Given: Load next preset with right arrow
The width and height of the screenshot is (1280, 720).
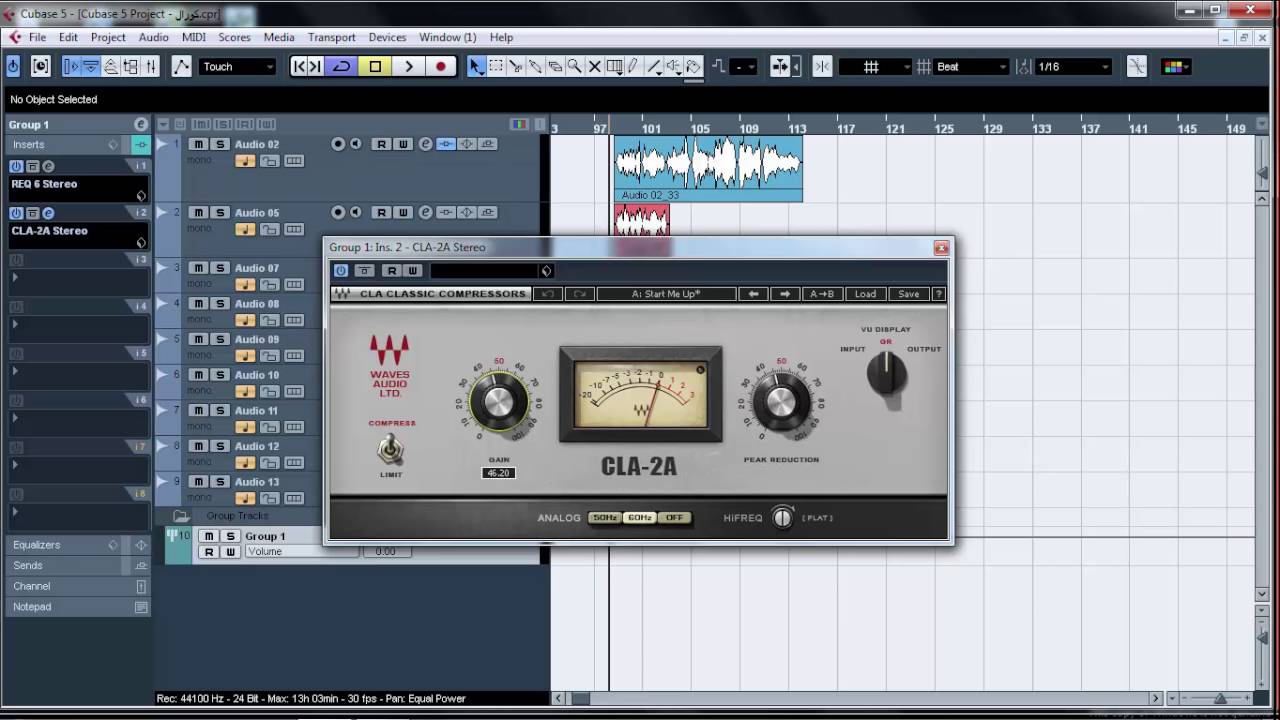Looking at the screenshot, I should 785,294.
